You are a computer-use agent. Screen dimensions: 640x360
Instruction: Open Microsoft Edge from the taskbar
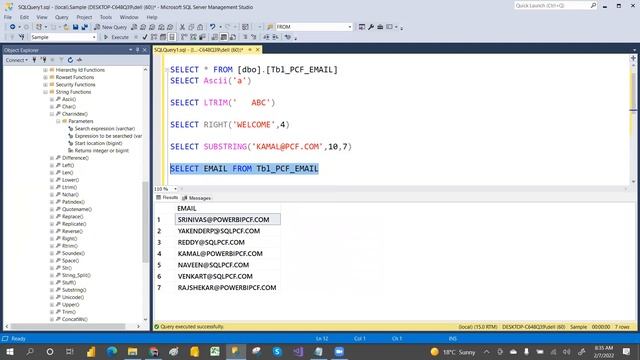(x=111, y=351)
